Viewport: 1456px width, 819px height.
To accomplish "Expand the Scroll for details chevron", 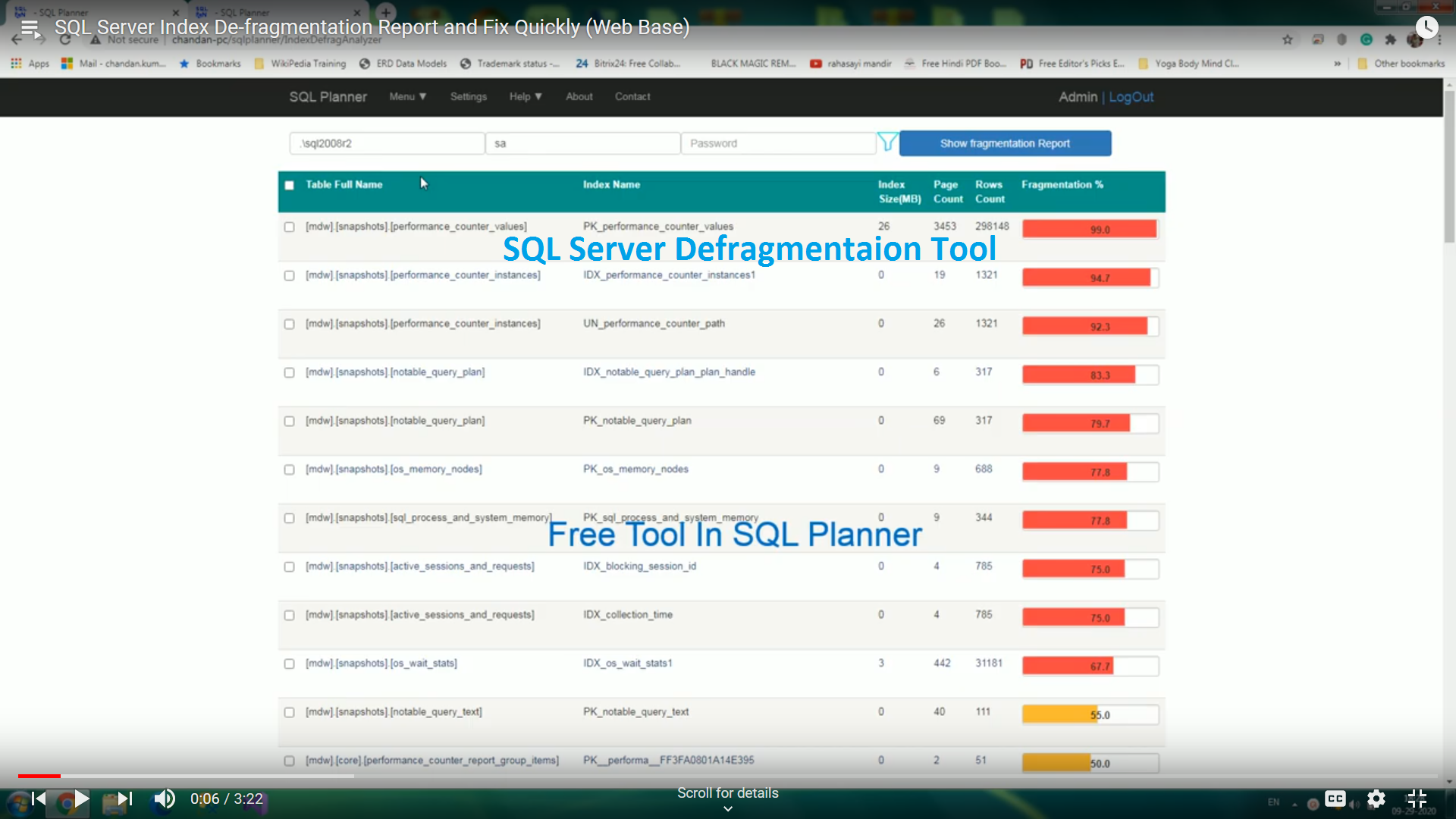I will (x=727, y=808).
